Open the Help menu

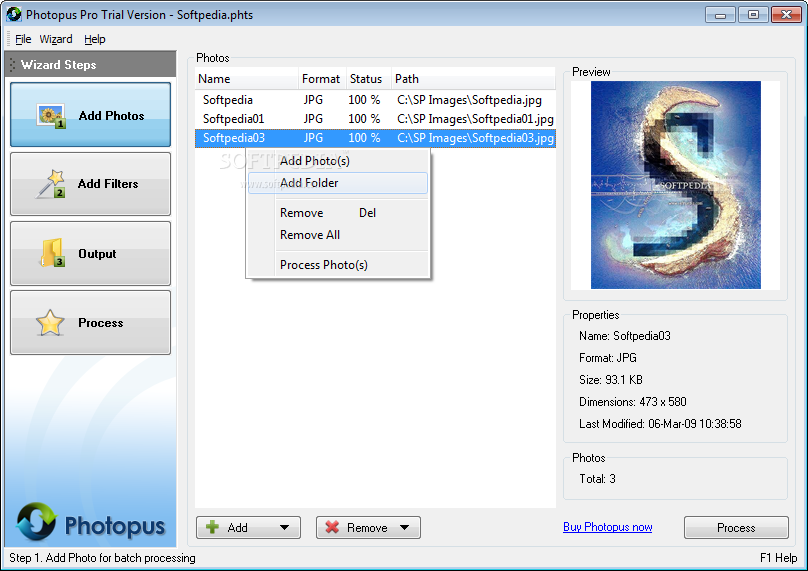(95, 39)
